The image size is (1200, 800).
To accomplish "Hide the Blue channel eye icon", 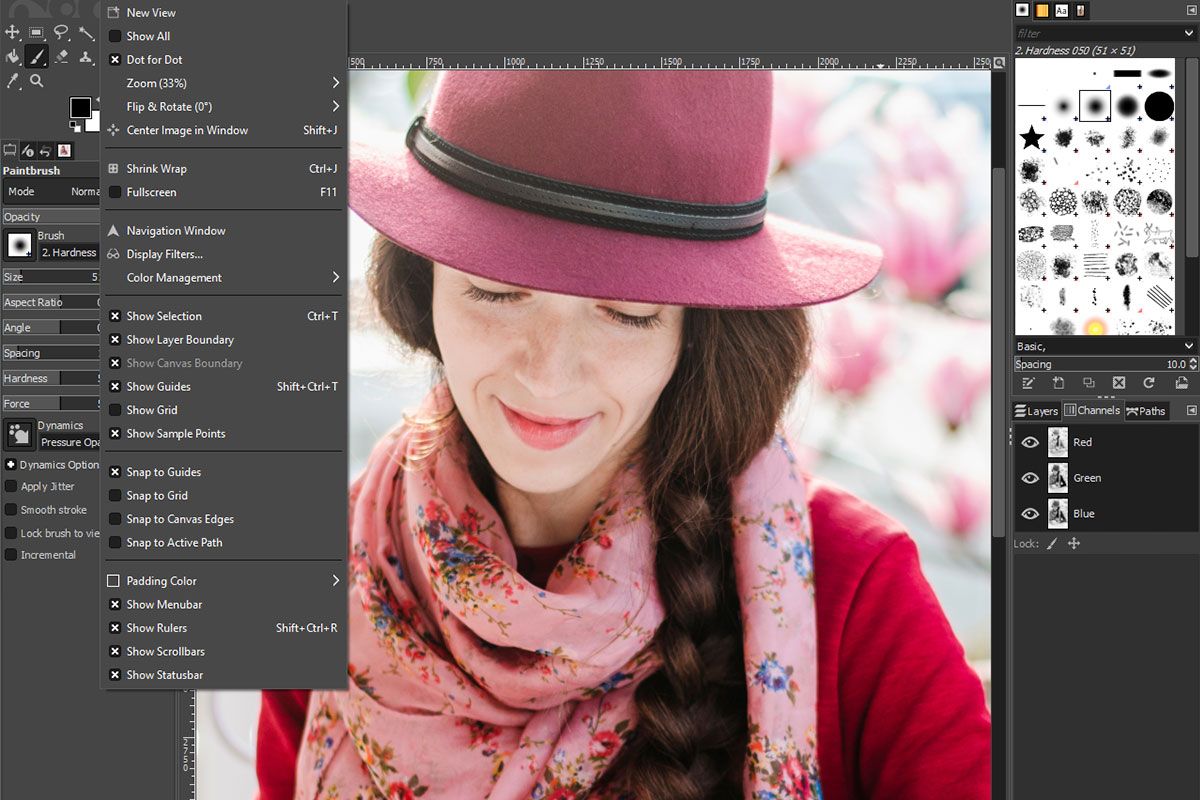I will pyautogui.click(x=1030, y=514).
